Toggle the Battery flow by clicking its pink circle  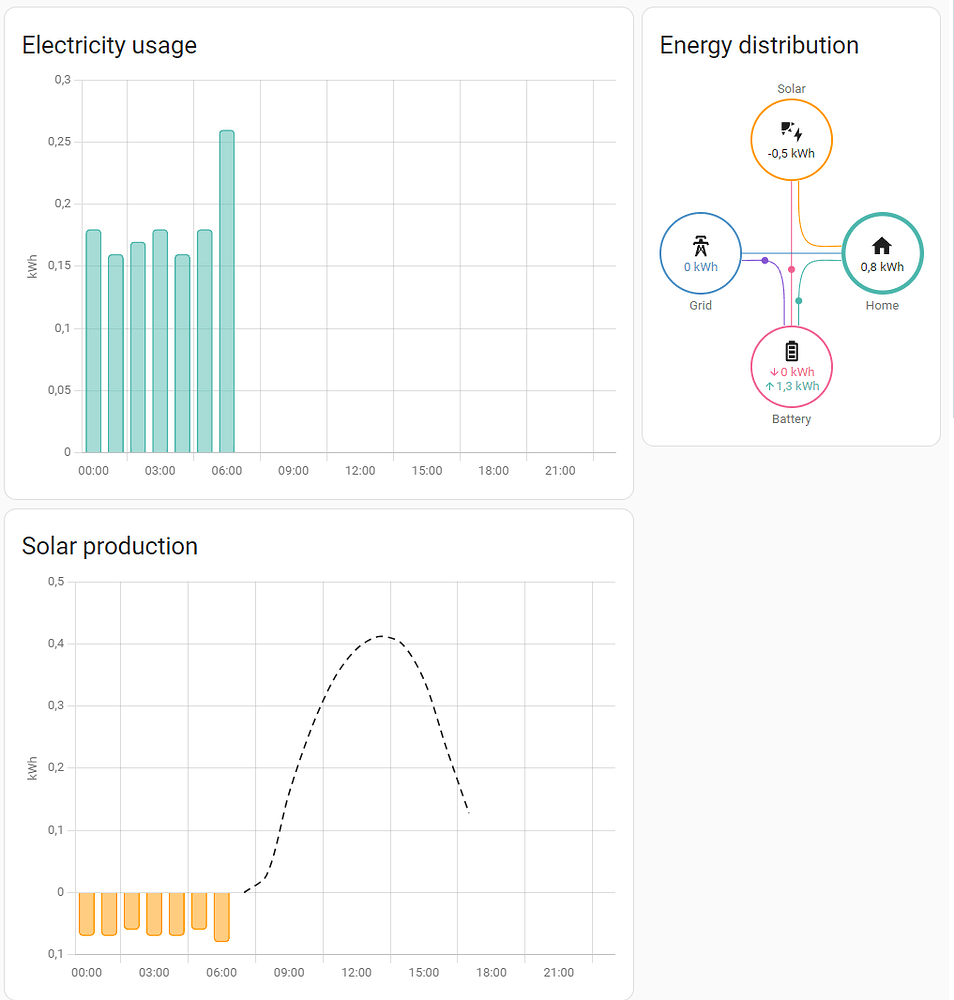791,367
